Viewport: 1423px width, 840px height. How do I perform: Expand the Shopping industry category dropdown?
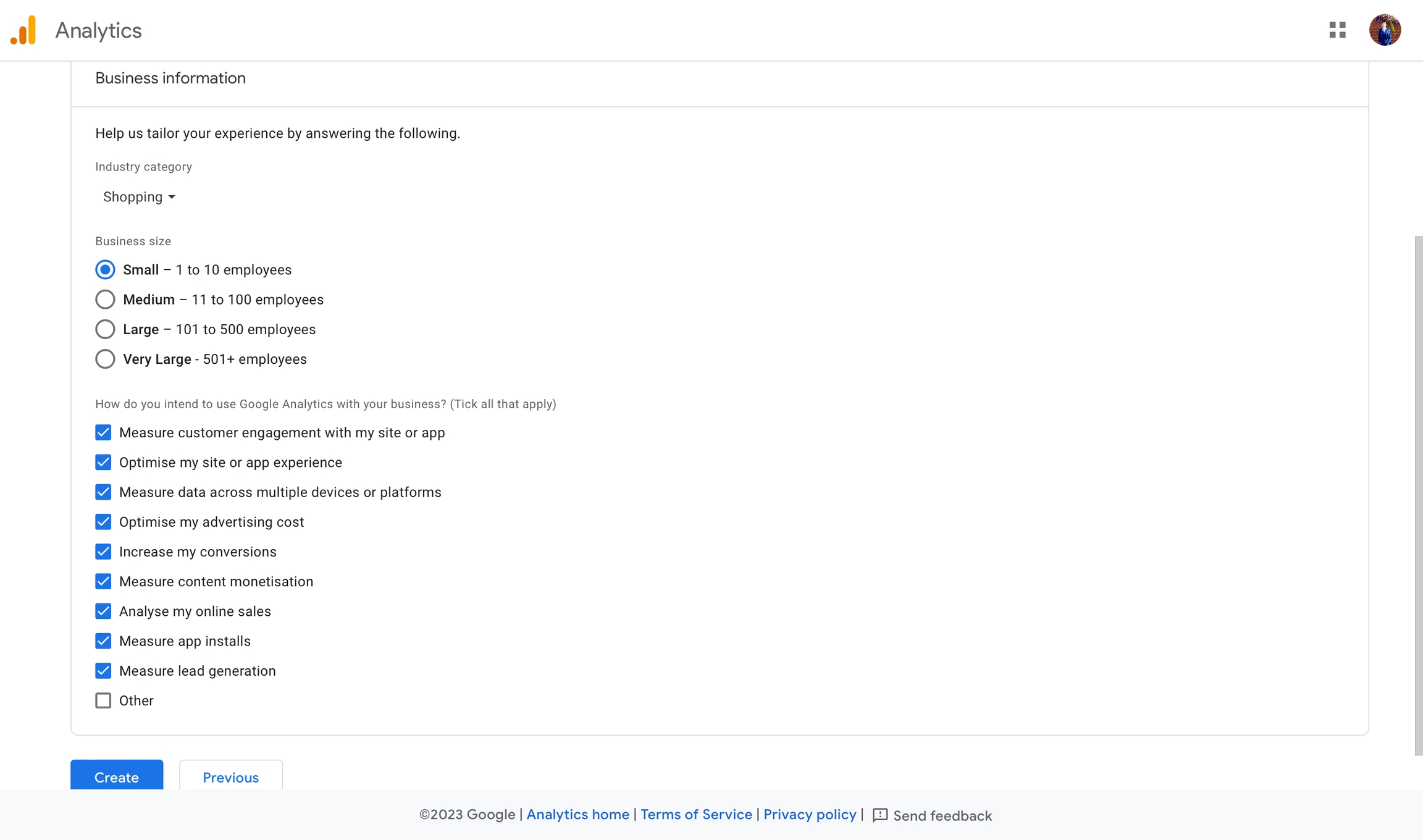tap(139, 197)
